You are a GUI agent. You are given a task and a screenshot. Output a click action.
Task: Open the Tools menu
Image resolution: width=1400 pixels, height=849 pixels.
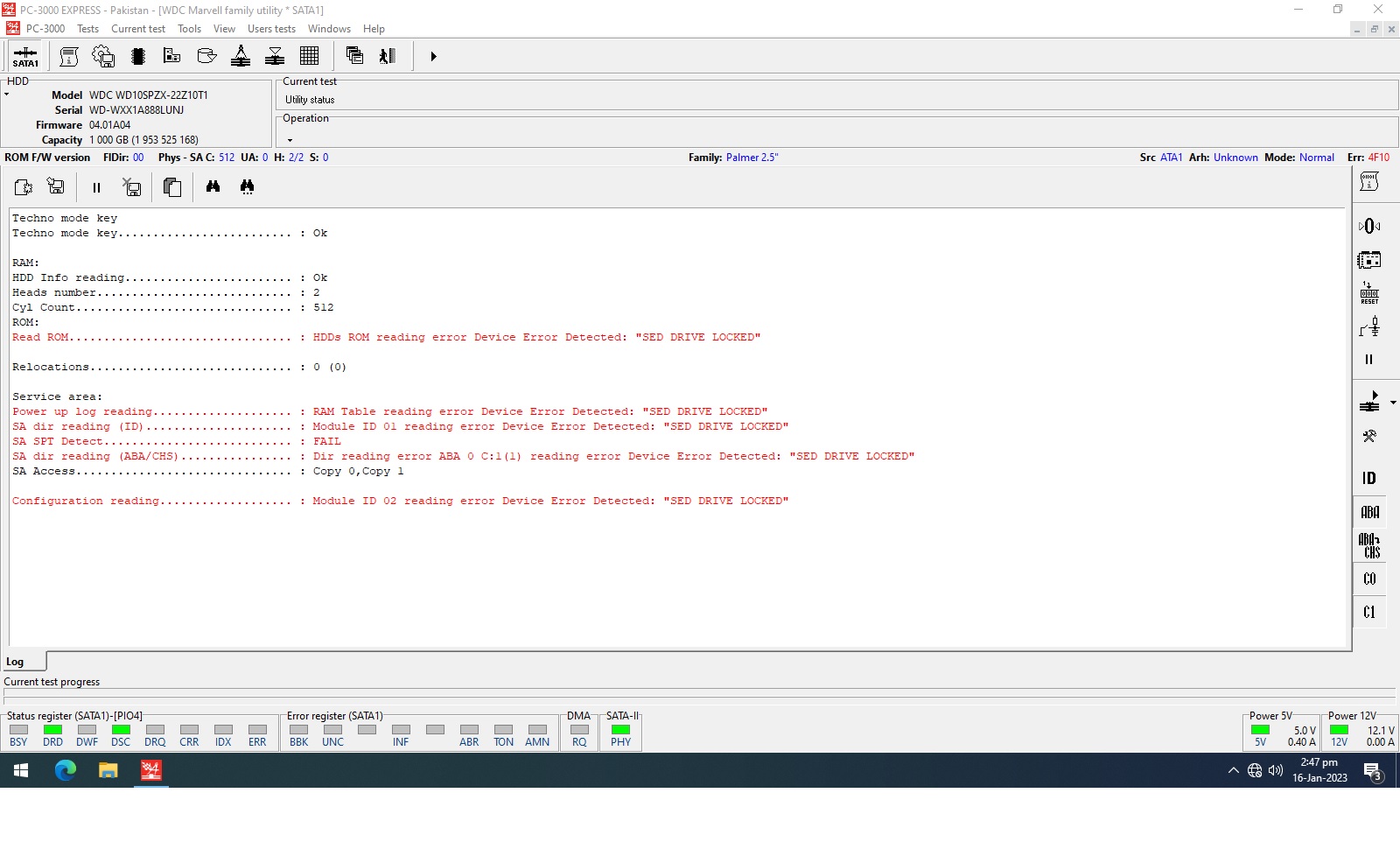click(x=189, y=29)
